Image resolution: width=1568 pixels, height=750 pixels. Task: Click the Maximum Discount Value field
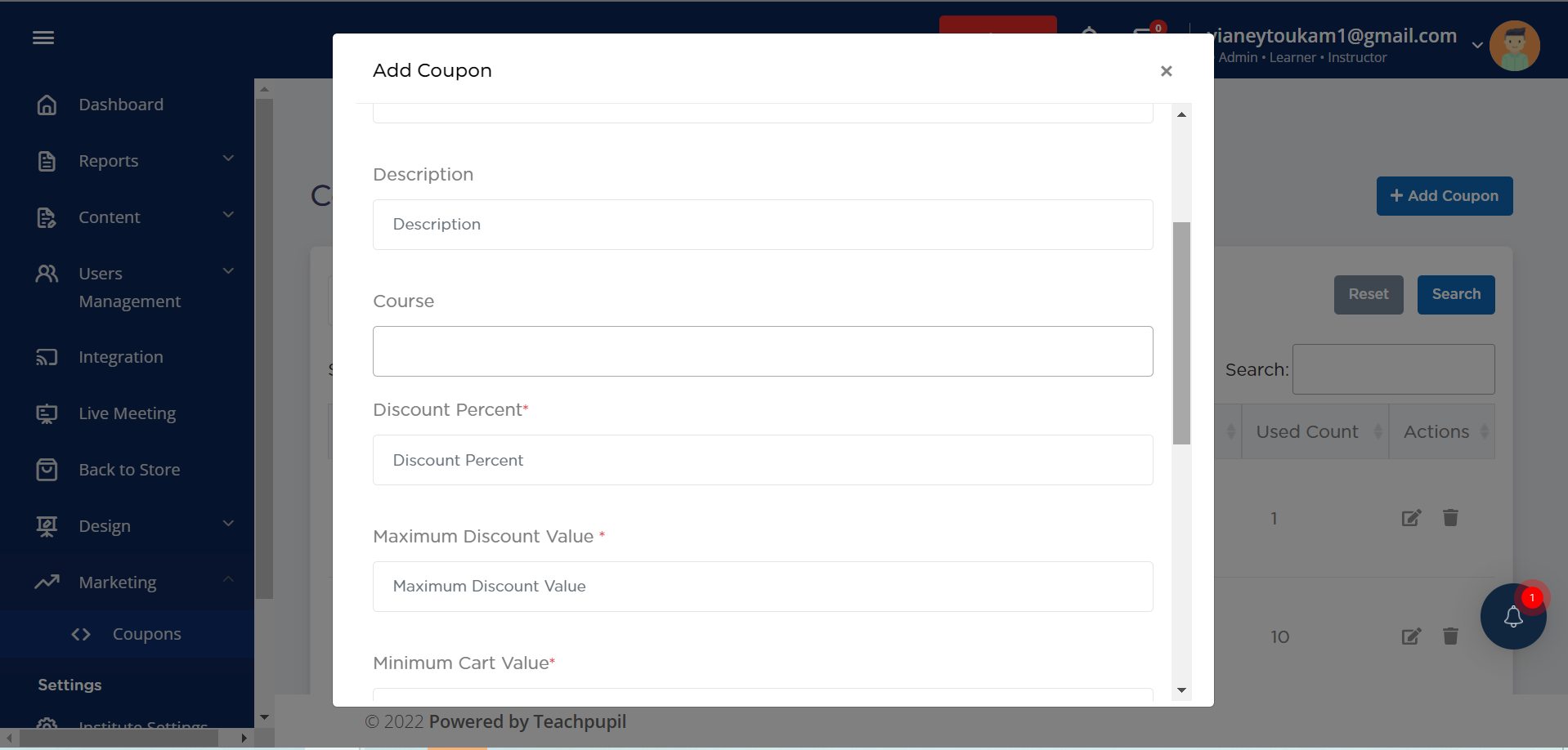tap(763, 587)
